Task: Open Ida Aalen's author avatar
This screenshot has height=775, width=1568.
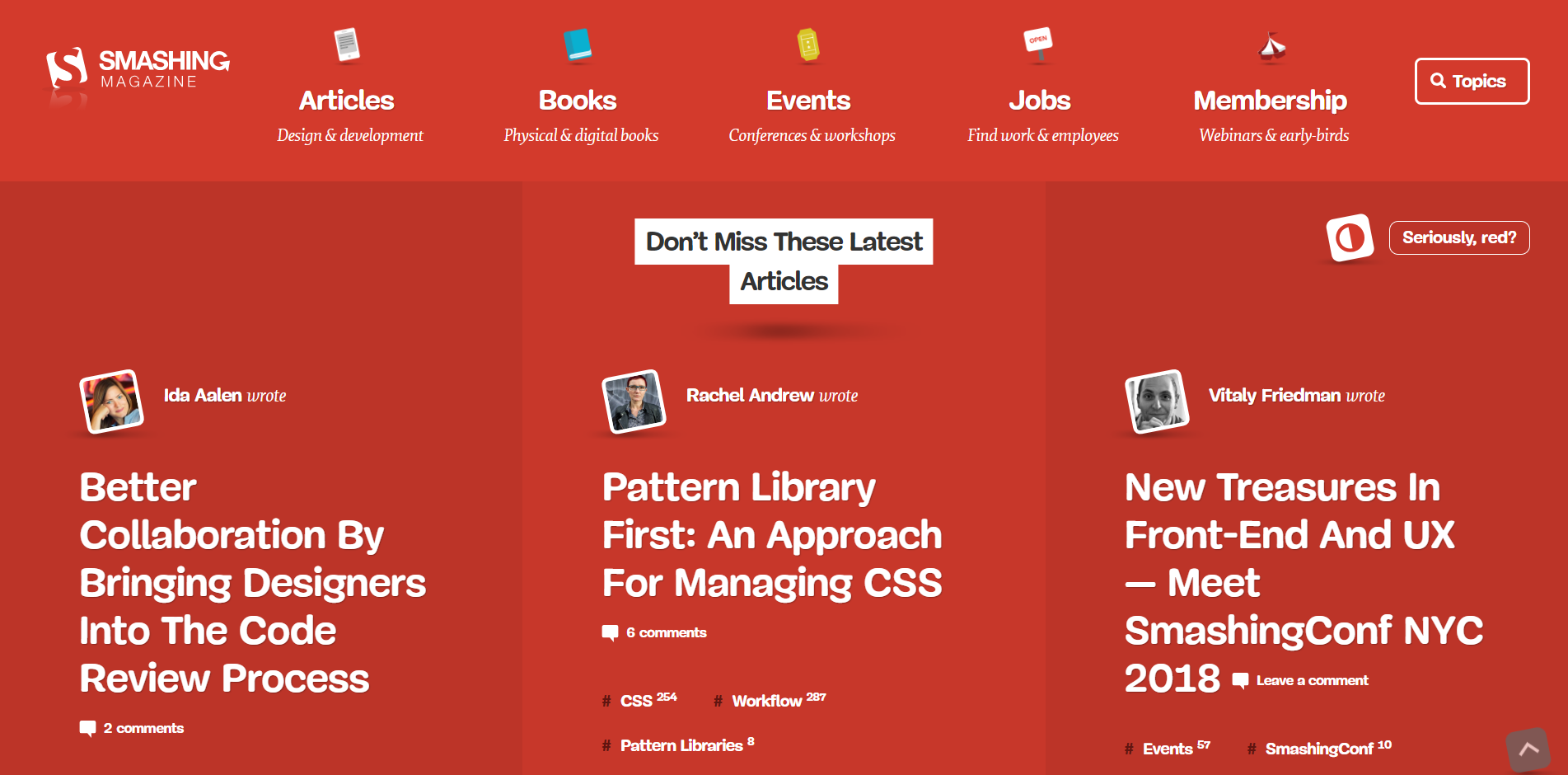Action: [x=111, y=402]
